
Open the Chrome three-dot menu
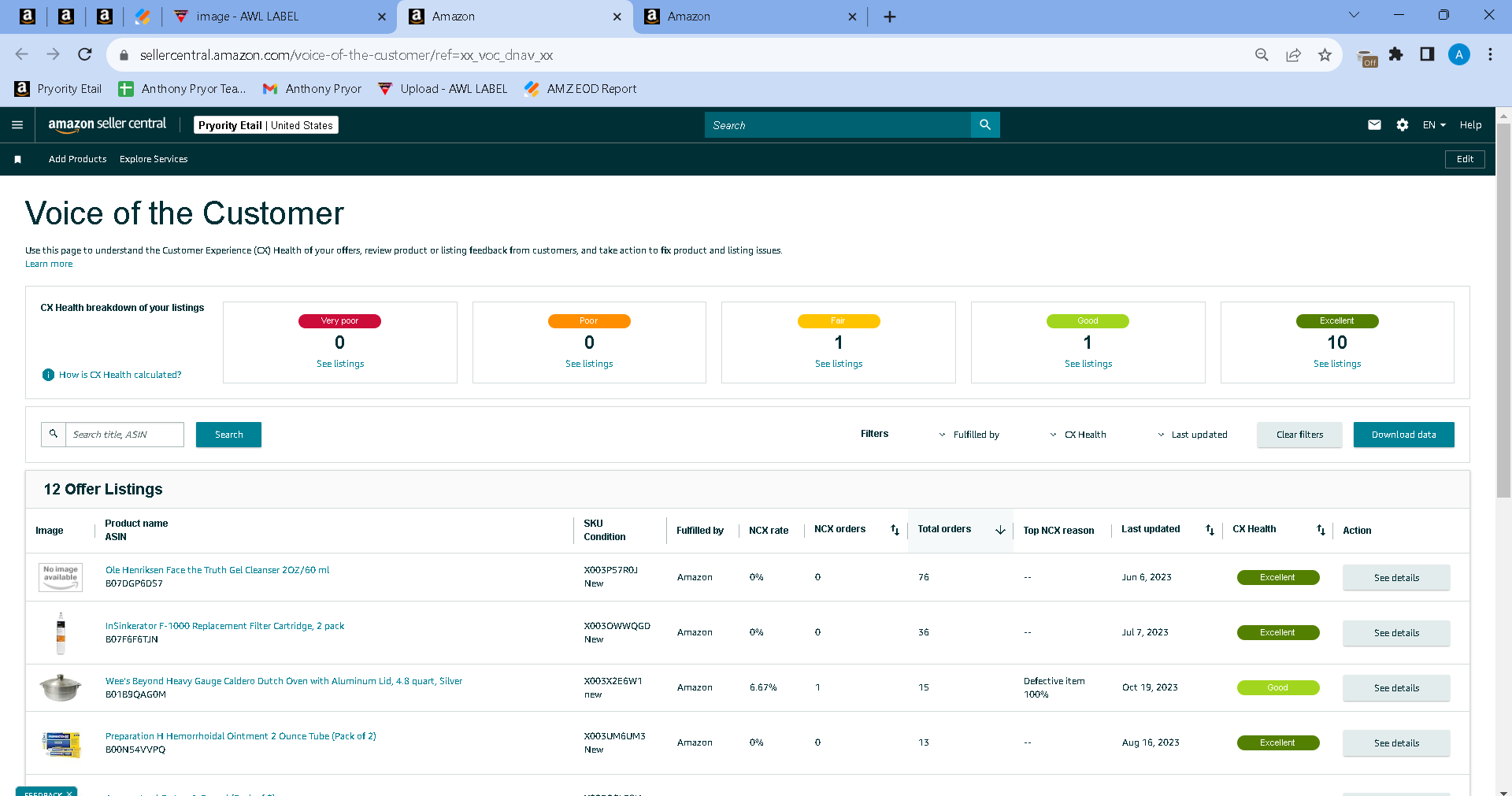pyautogui.click(x=1490, y=54)
